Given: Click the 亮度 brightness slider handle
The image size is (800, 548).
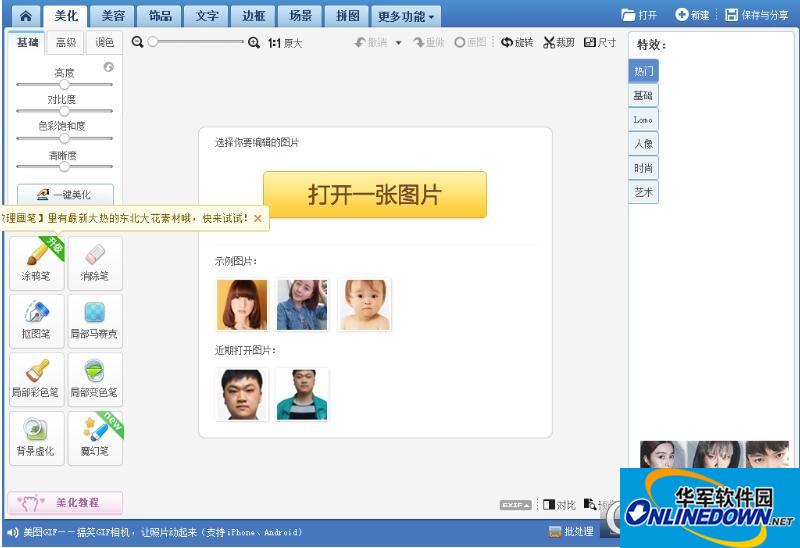Looking at the screenshot, I should (x=64, y=84).
